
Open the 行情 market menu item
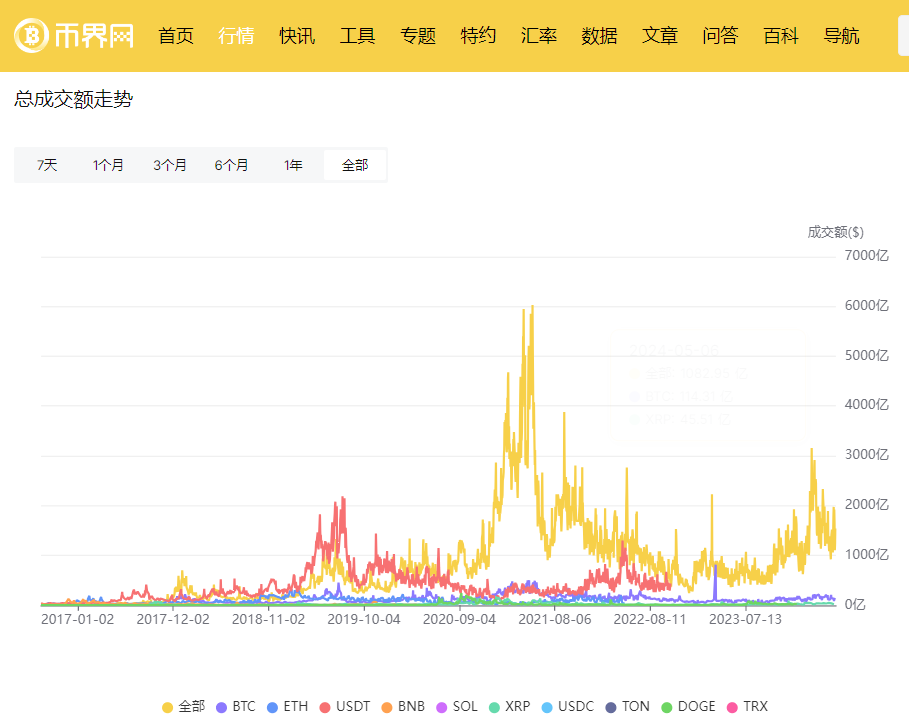(236, 36)
